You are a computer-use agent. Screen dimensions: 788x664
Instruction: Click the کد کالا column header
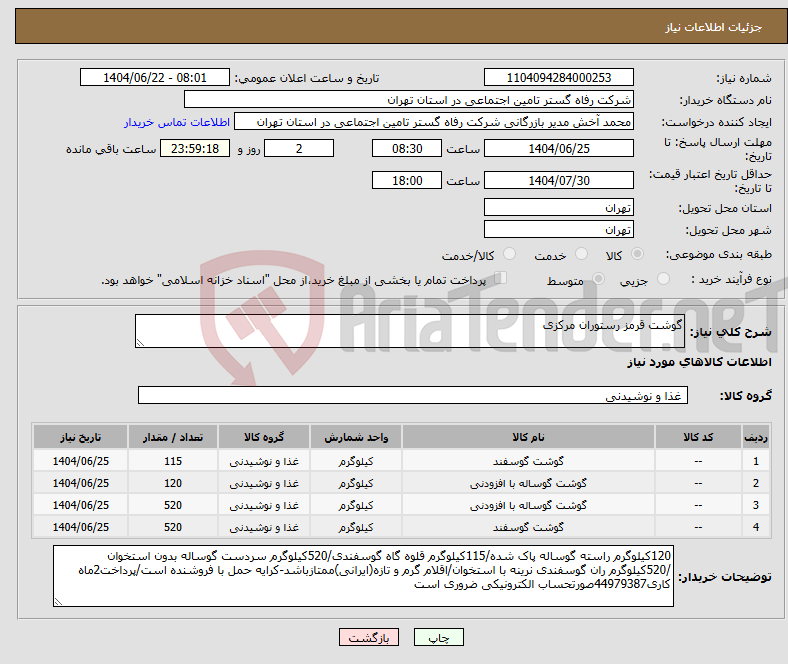pyautogui.click(x=698, y=437)
